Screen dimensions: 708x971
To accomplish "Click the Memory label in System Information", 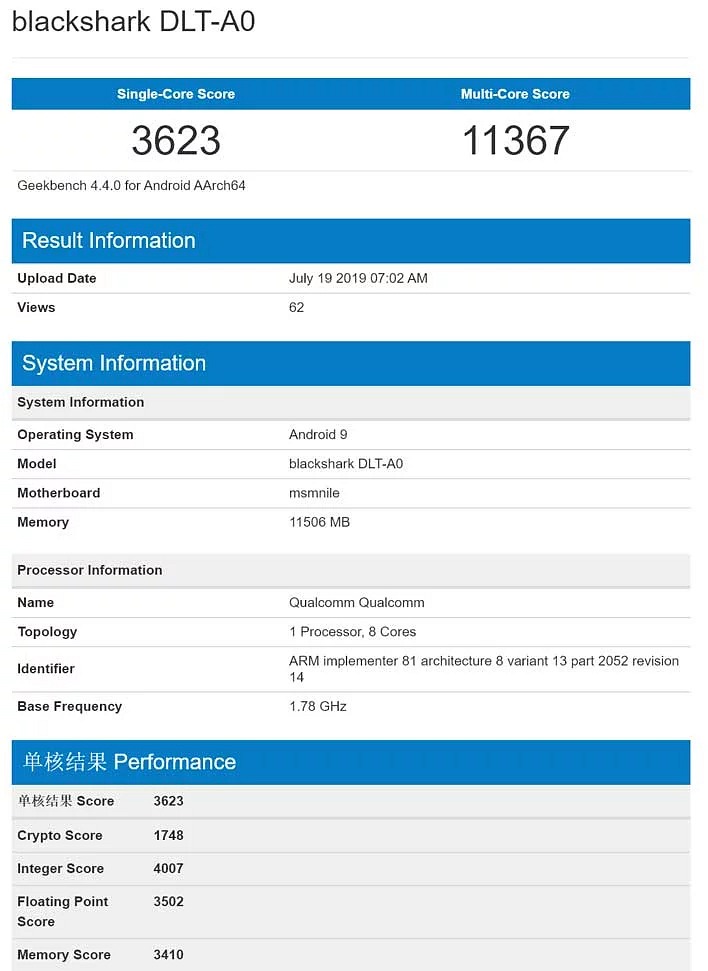I will (x=43, y=522).
